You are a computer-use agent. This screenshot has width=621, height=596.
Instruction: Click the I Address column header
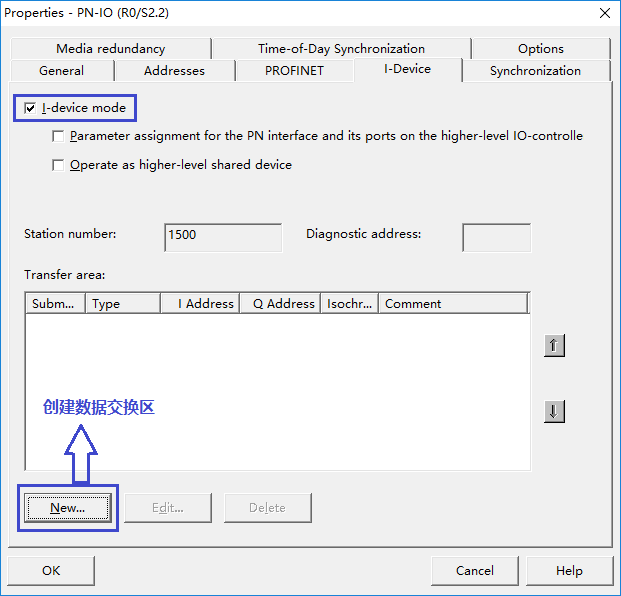pyautogui.click(x=200, y=304)
